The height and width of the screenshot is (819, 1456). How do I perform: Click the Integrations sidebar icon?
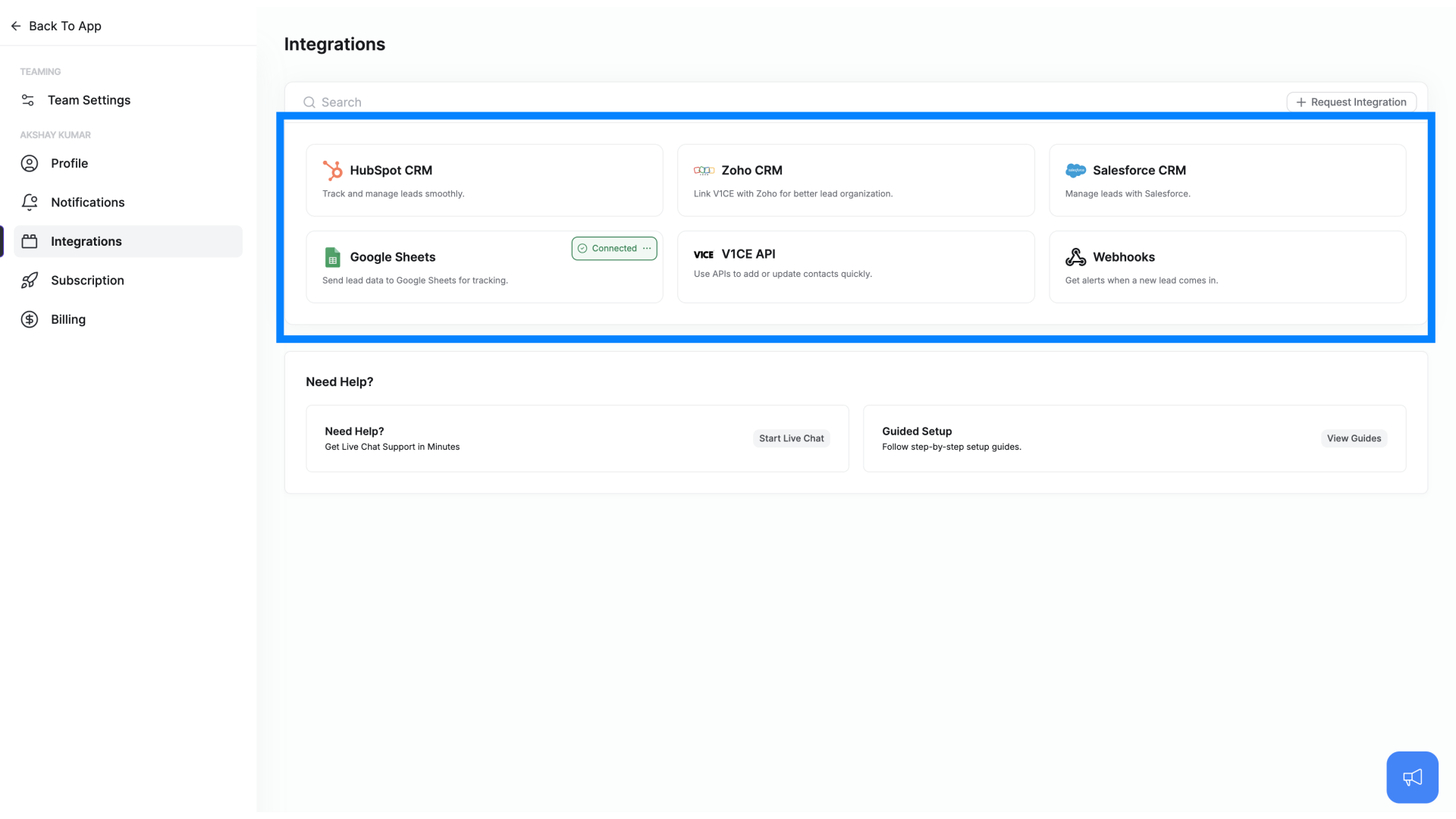tap(29, 240)
